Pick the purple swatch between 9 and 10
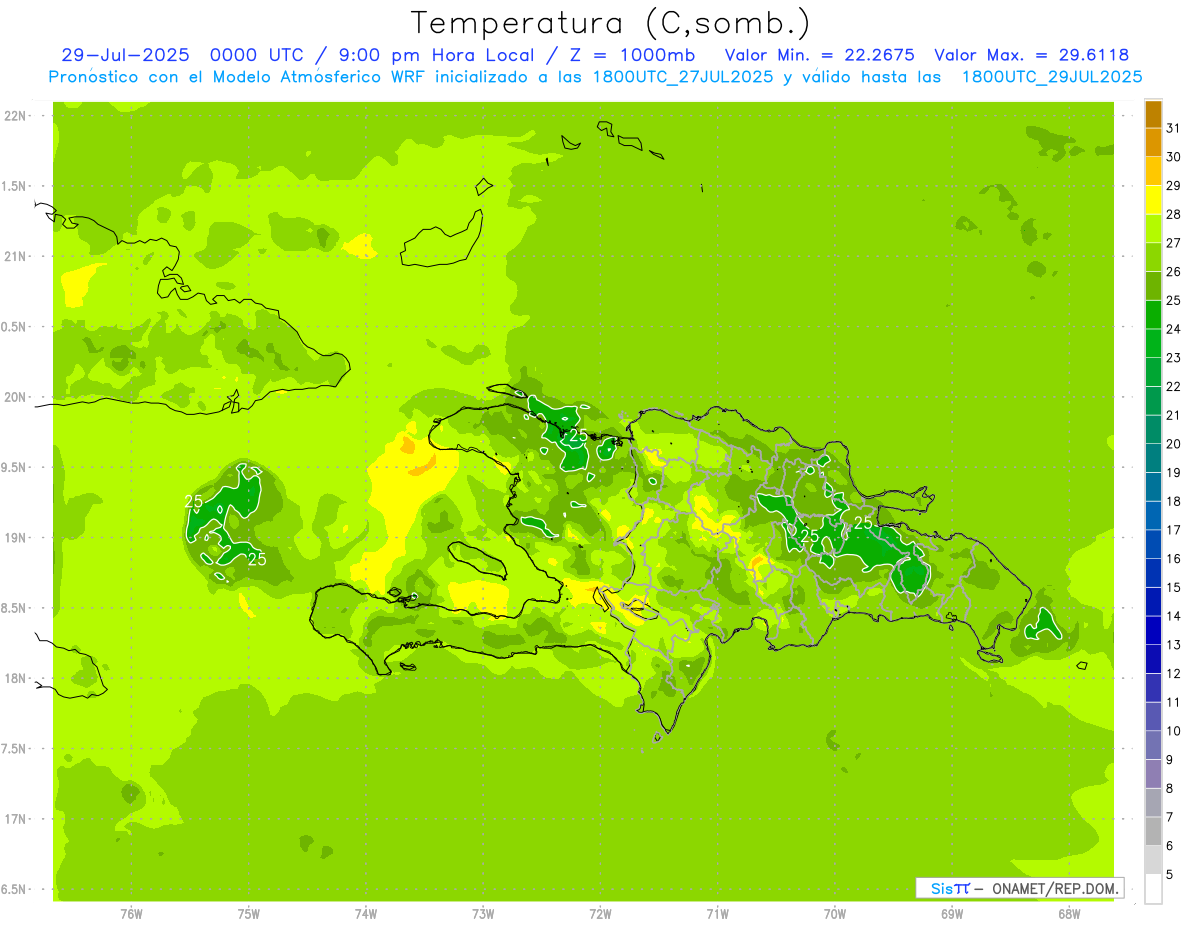Image resolution: width=1200 pixels, height=927 pixels. click(x=1153, y=745)
